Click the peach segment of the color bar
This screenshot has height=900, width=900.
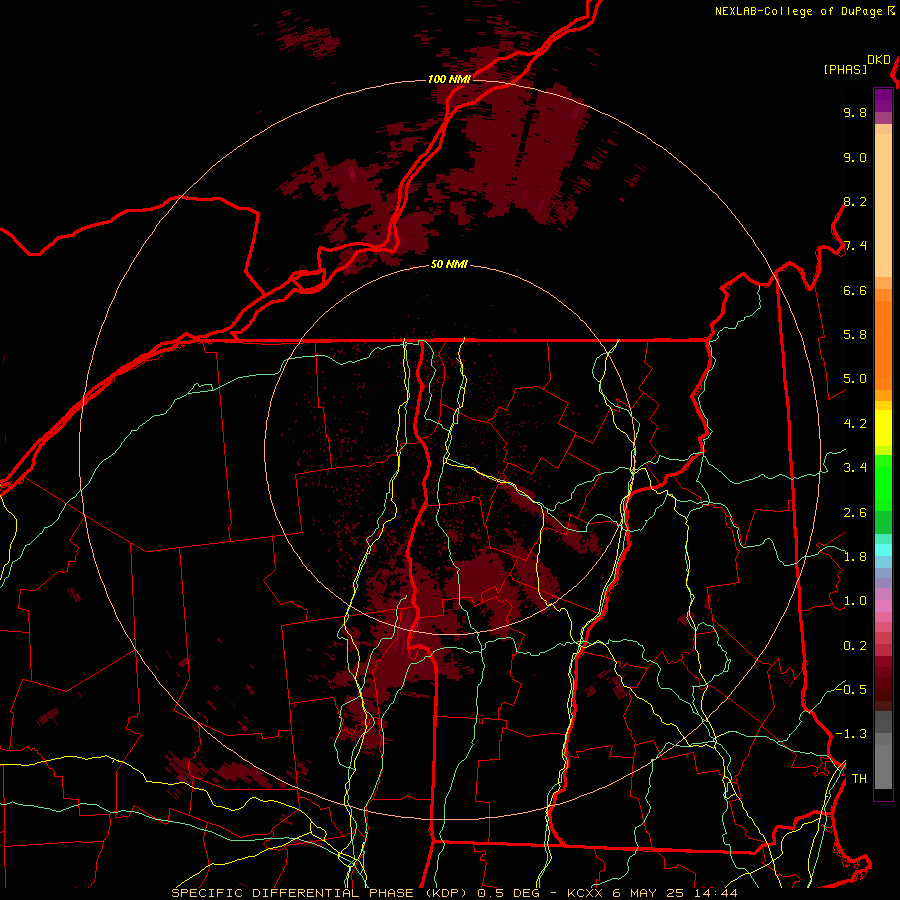coord(883,205)
